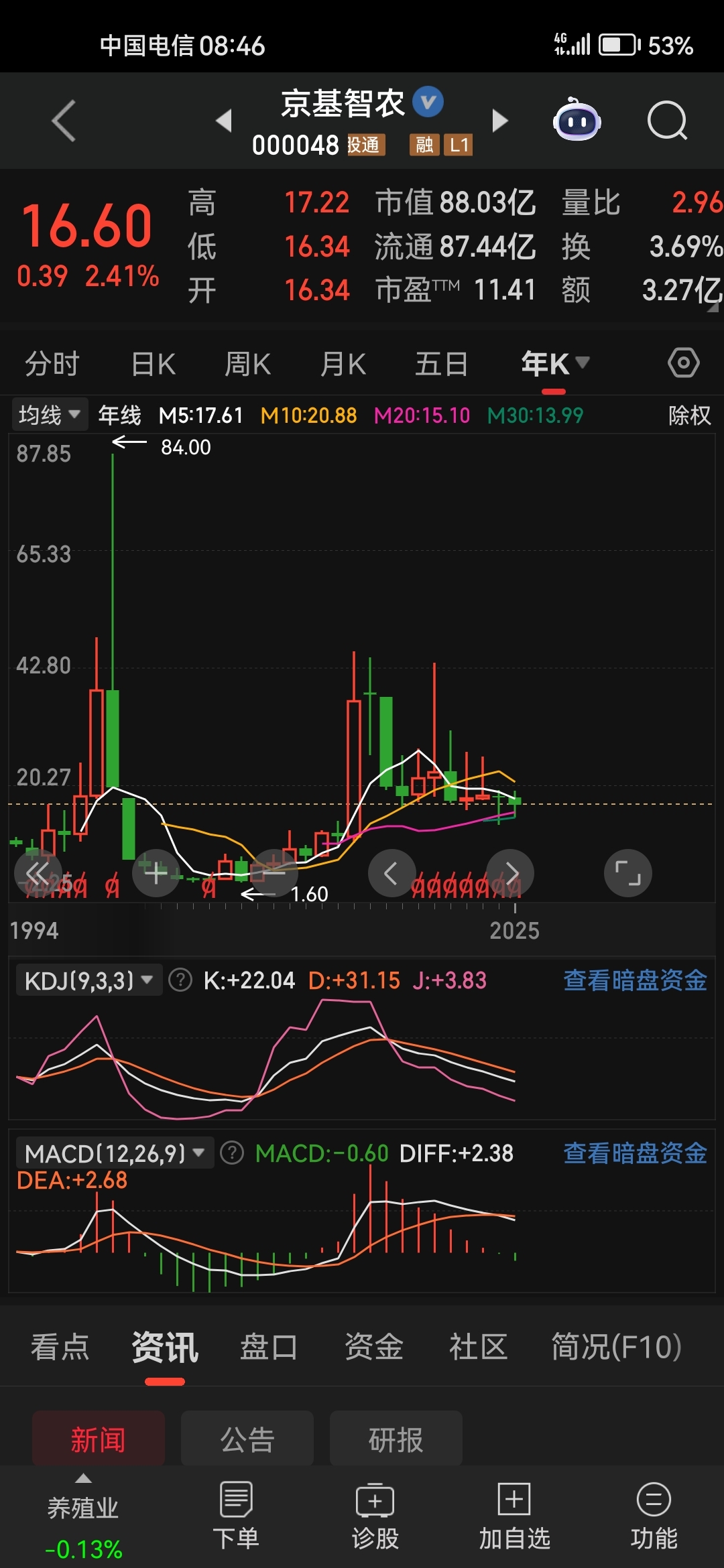Open the search magnifier icon
Screen dimensions: 724x1568
pos(668,121)
